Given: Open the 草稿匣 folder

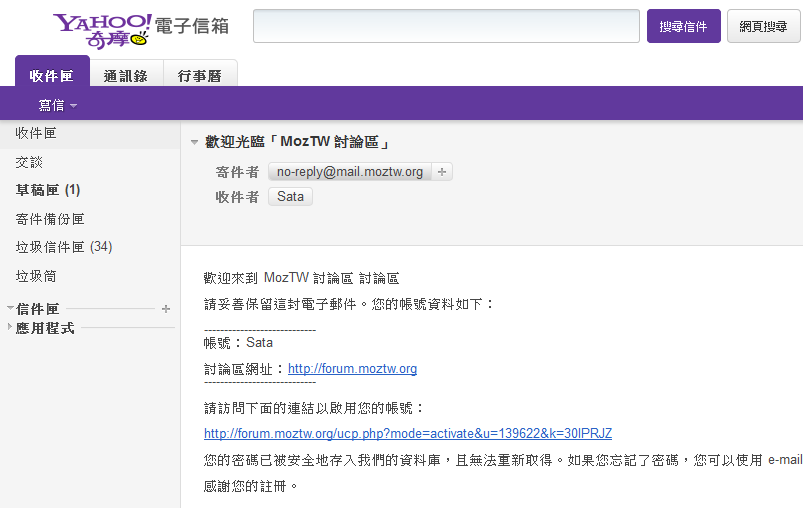Looking at the screenshot, I should click(x=47, y=190).
